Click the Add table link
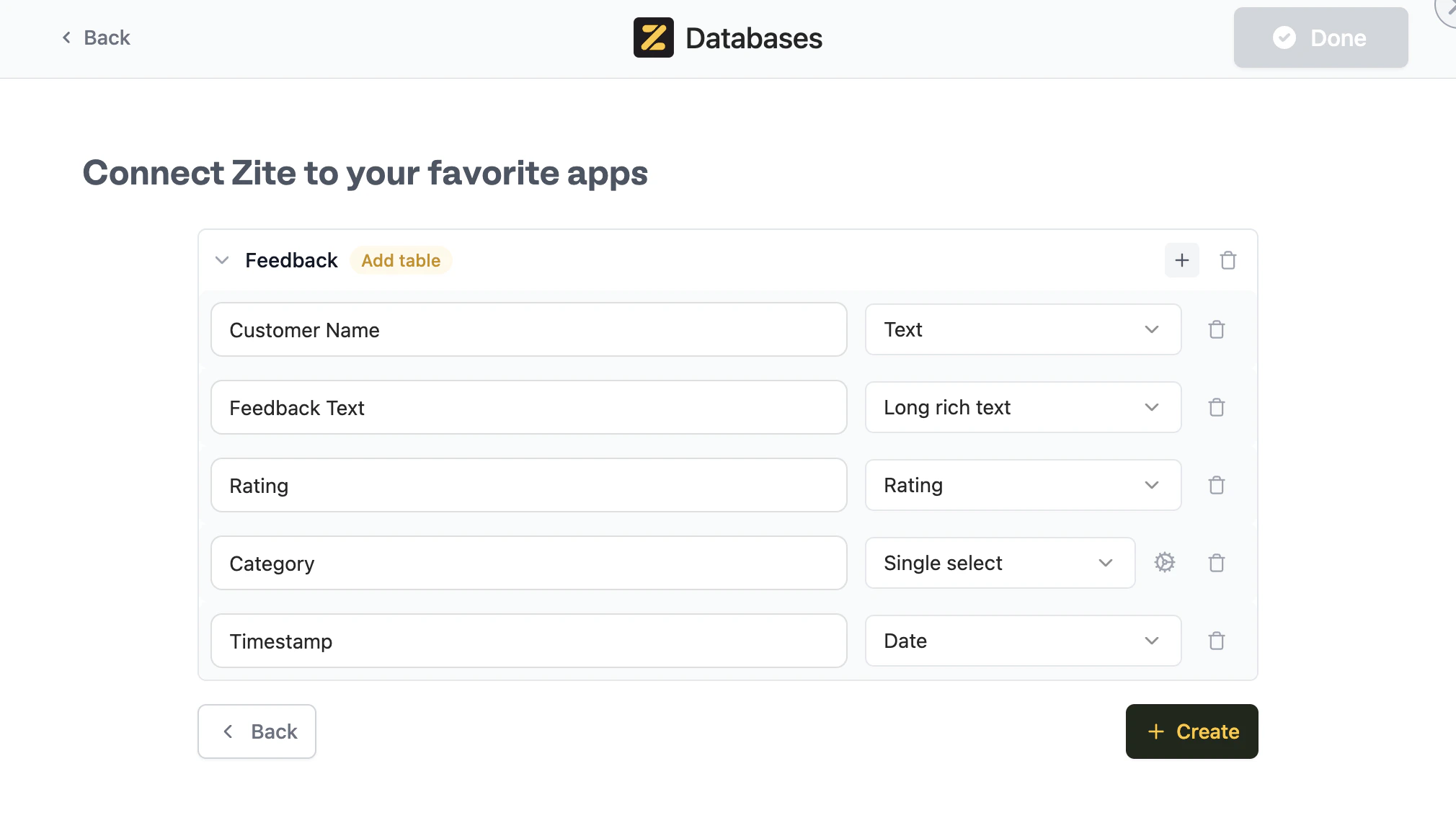Viewport: 1456px width, 823px height. pyautogui.click(x=401, y=260)
